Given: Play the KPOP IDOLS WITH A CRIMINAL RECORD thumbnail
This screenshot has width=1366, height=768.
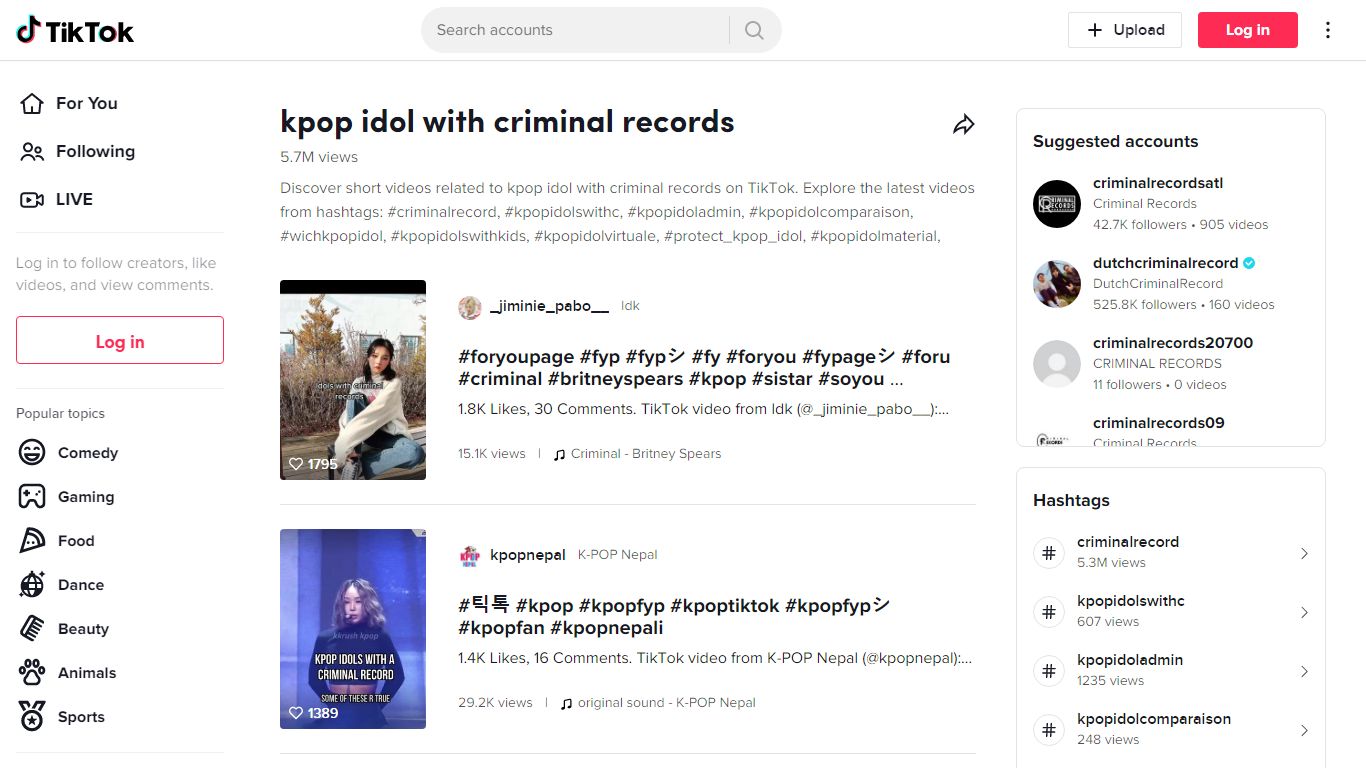Looking at the screenshot, I should point(353,629).
